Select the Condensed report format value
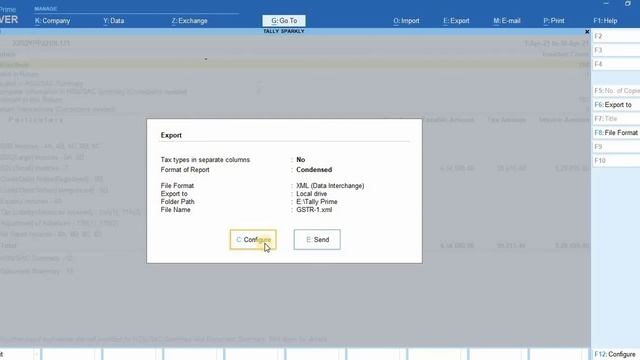 (314, 170)
